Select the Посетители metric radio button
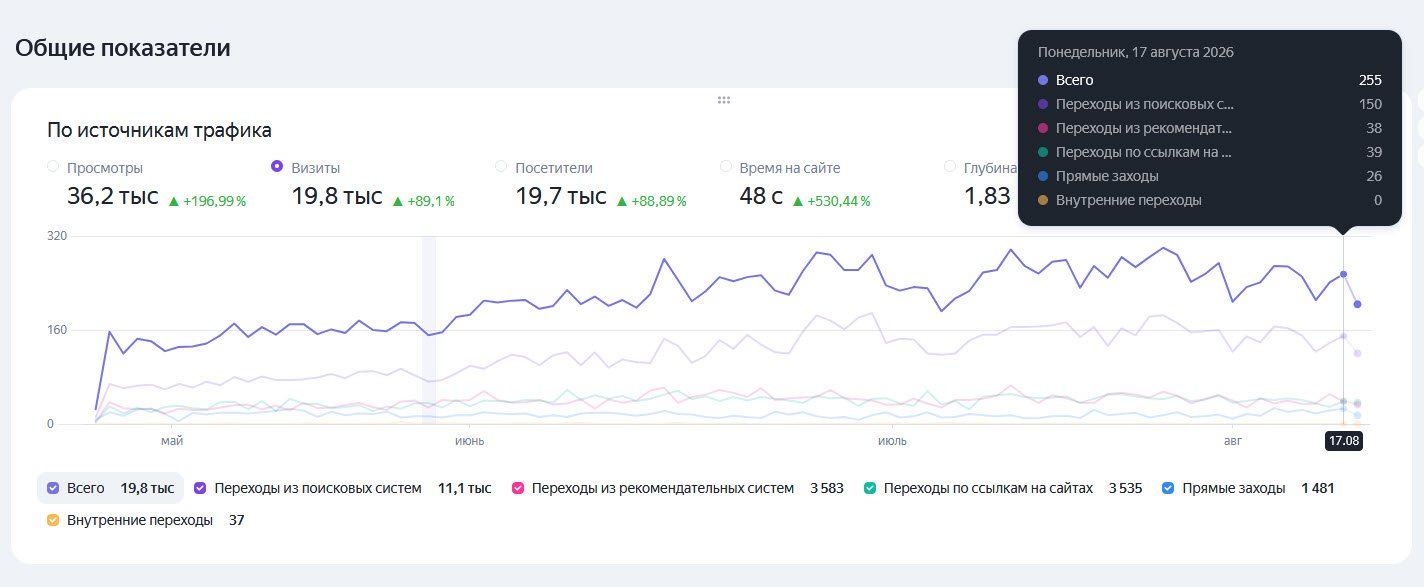 [501, 167]
